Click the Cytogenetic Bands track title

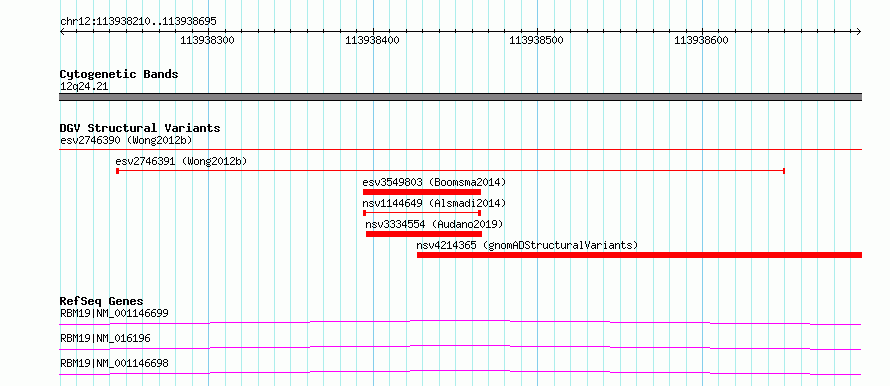(119, 74)
